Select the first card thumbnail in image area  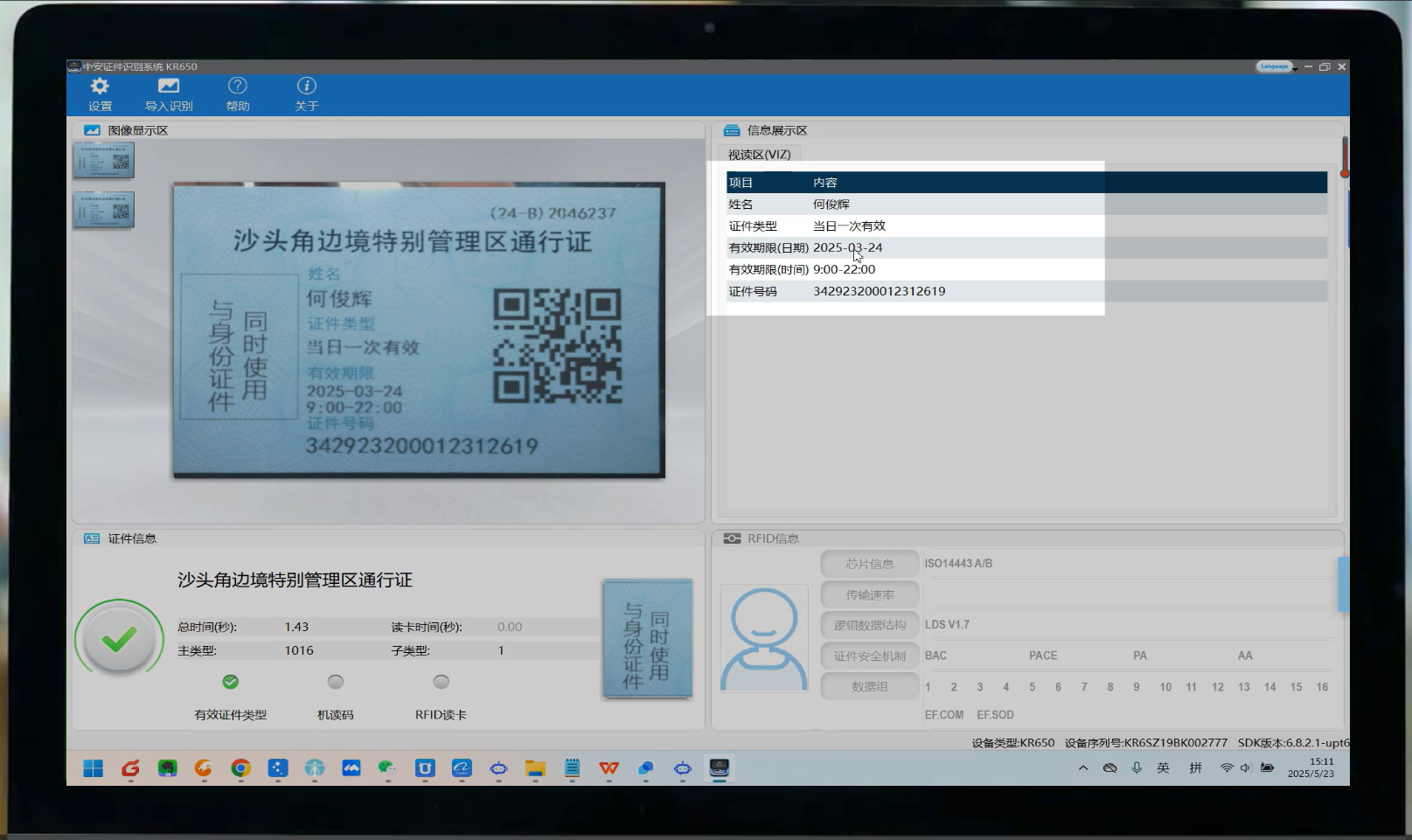[x=103, y=160]
